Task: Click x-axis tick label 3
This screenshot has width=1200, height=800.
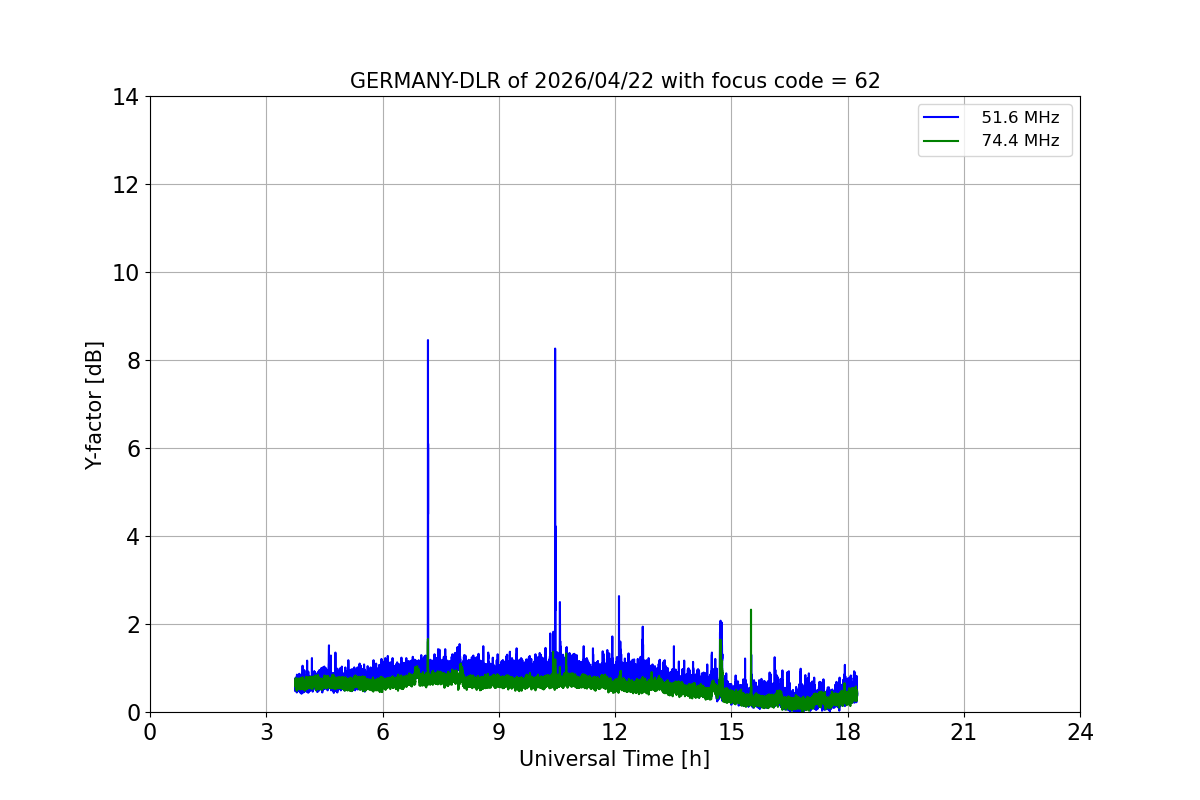Action: [x=266, y=732]
